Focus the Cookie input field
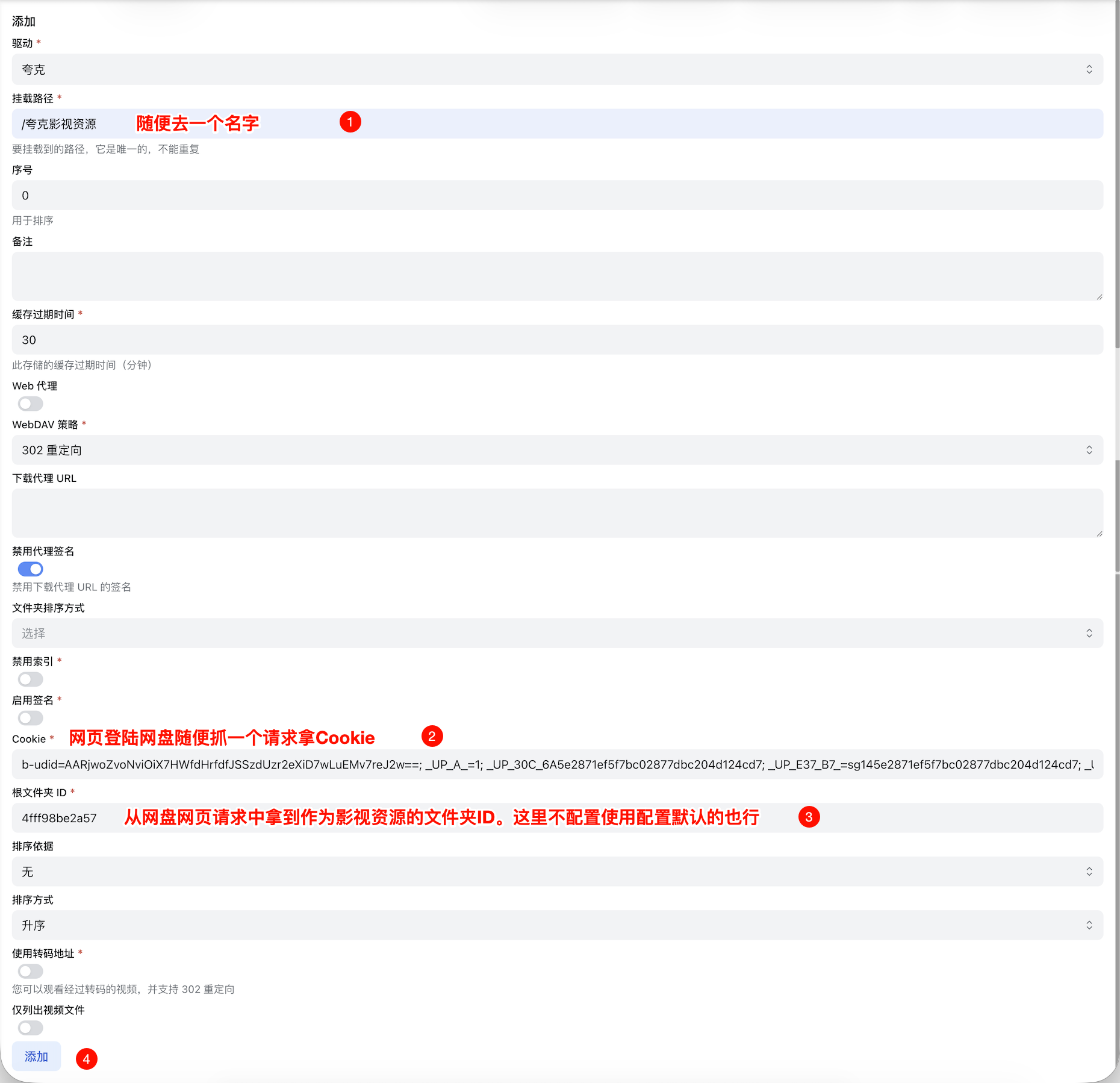This screenshot has width=1120, height=1083. point(557,764)
